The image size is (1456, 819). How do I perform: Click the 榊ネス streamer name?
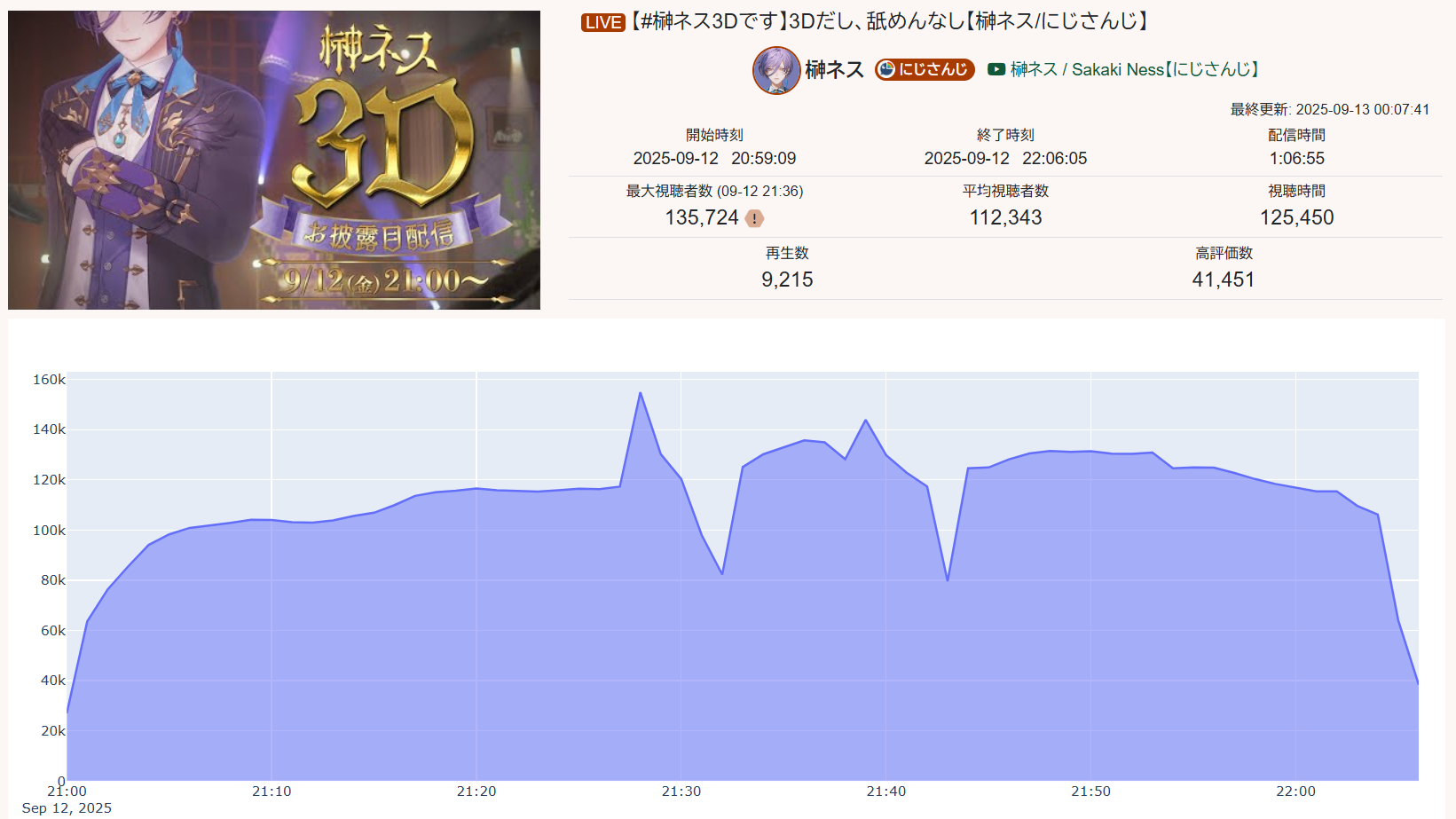click(835, 69)
